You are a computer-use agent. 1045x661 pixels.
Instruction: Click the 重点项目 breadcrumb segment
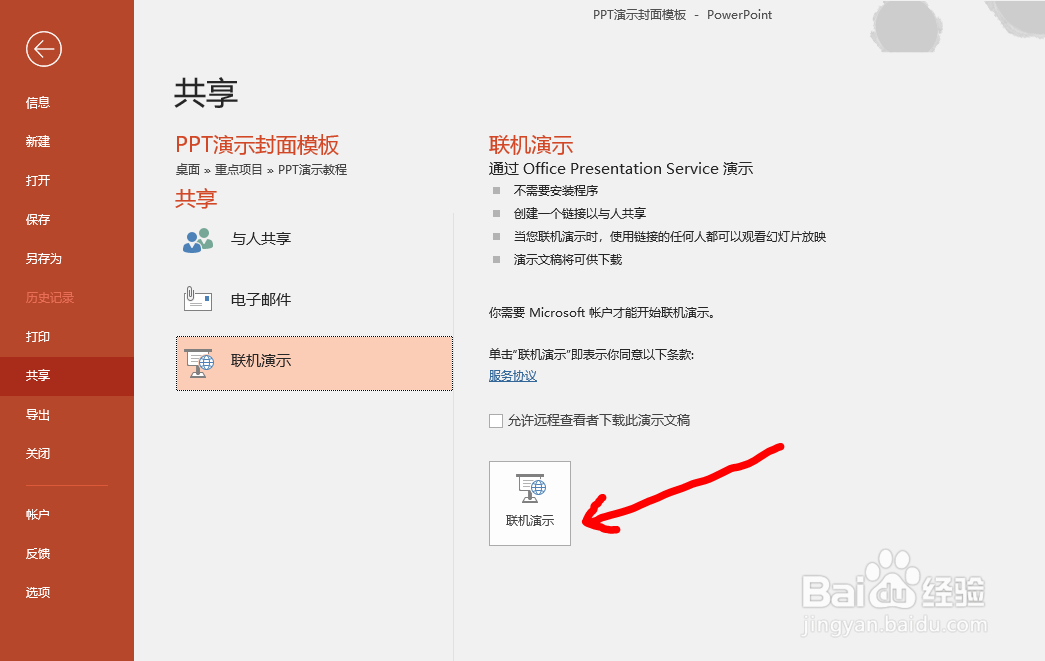(239, 170)
